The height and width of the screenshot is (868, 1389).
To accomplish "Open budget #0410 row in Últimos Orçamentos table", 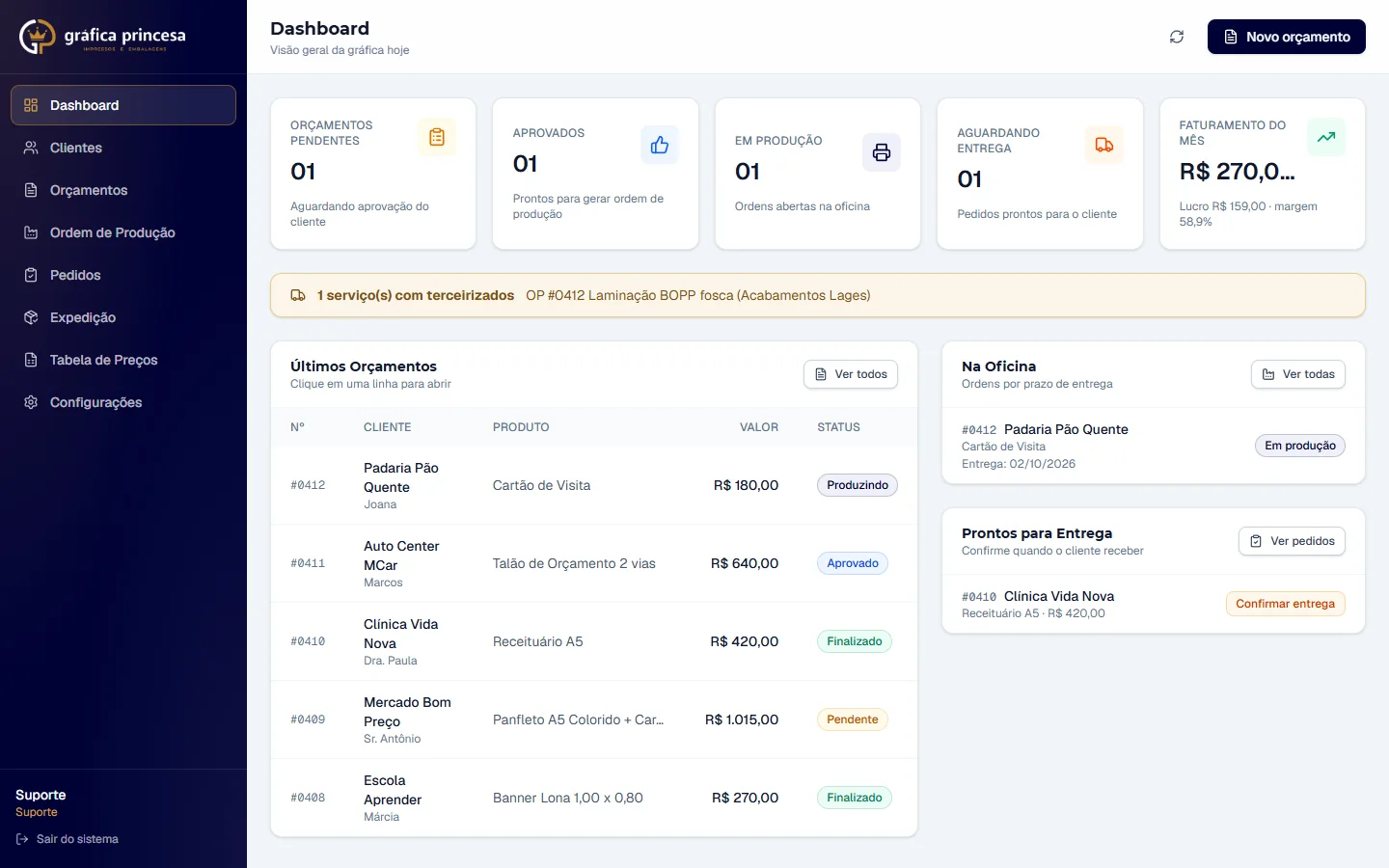I will tap(594, 641).
